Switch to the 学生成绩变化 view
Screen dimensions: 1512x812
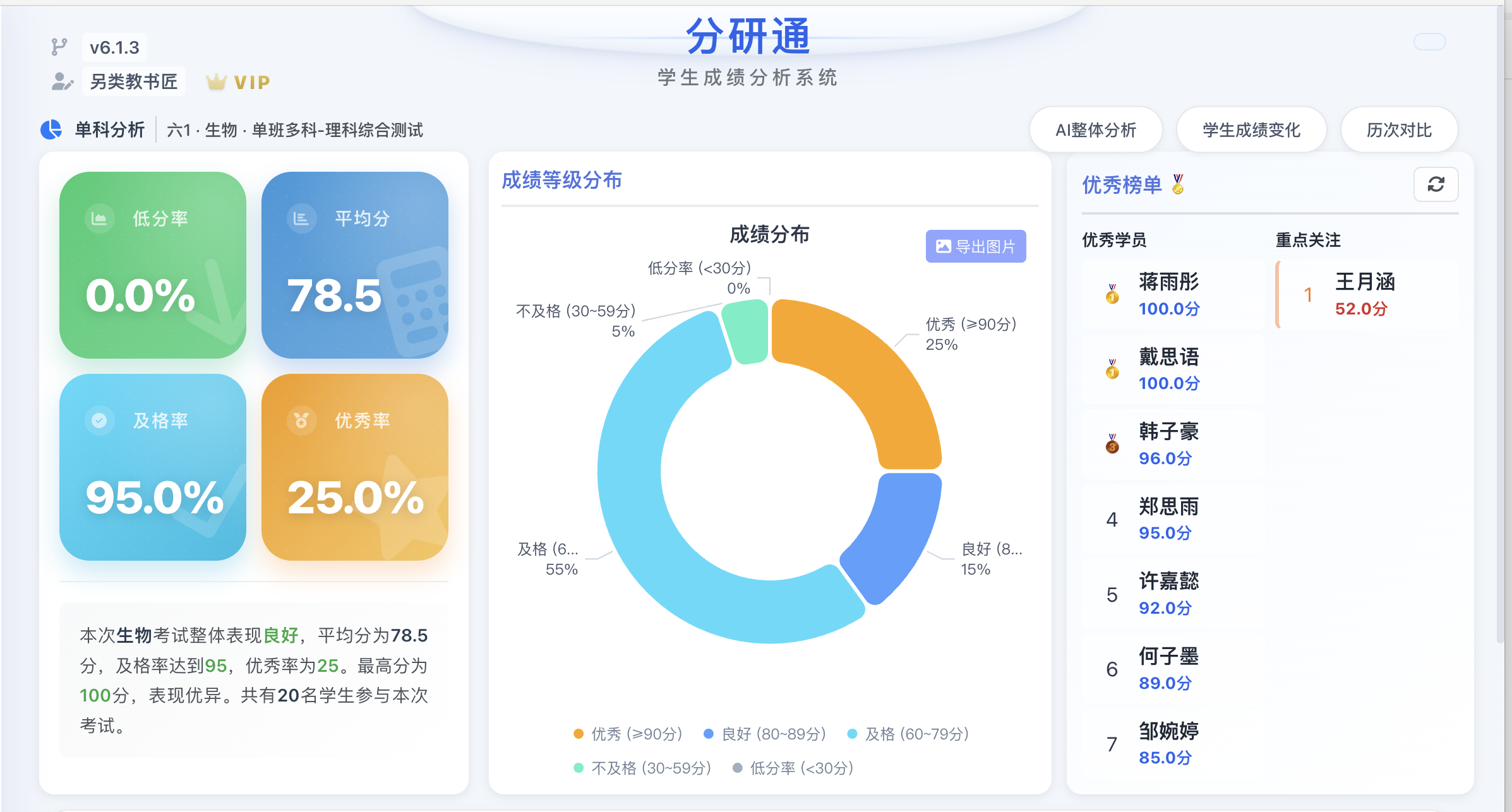(1251, 129)
